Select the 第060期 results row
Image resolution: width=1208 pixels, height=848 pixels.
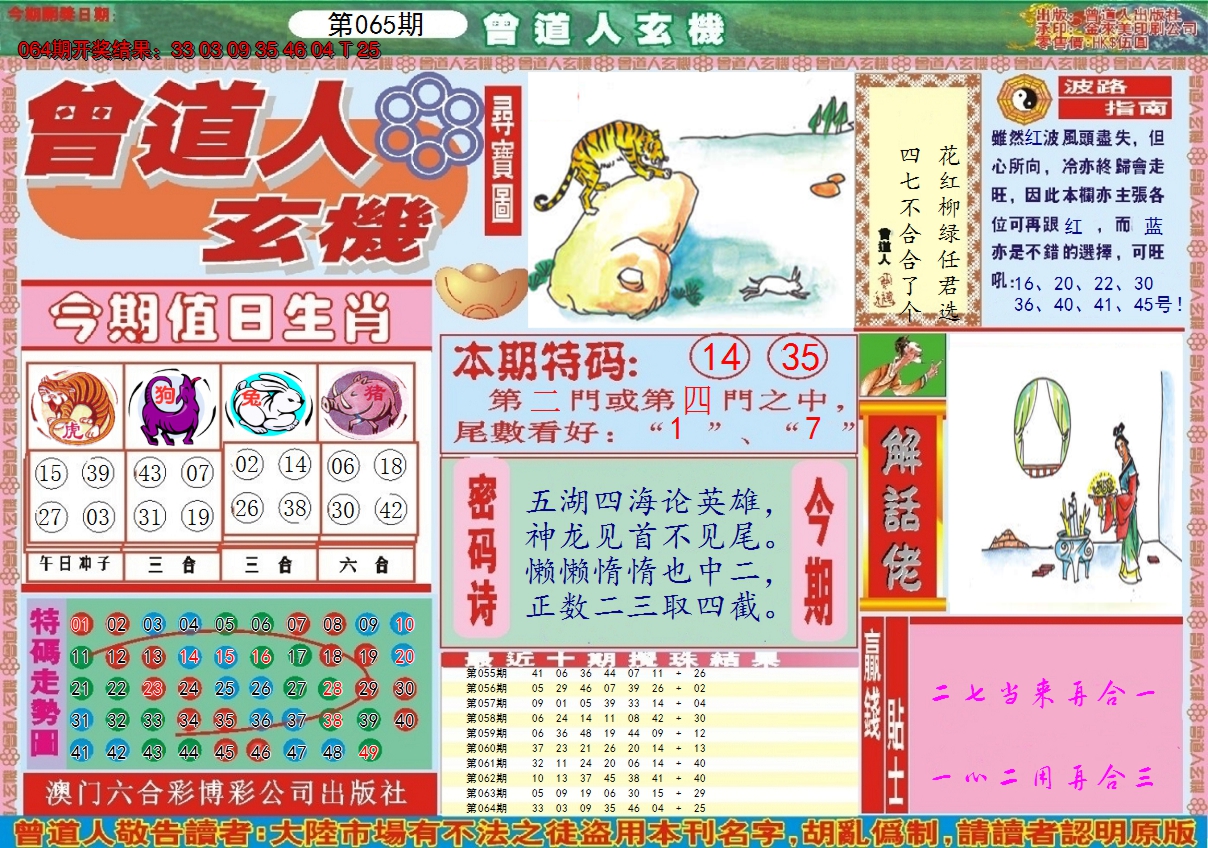pyautogui.click(x=650, y=748)
